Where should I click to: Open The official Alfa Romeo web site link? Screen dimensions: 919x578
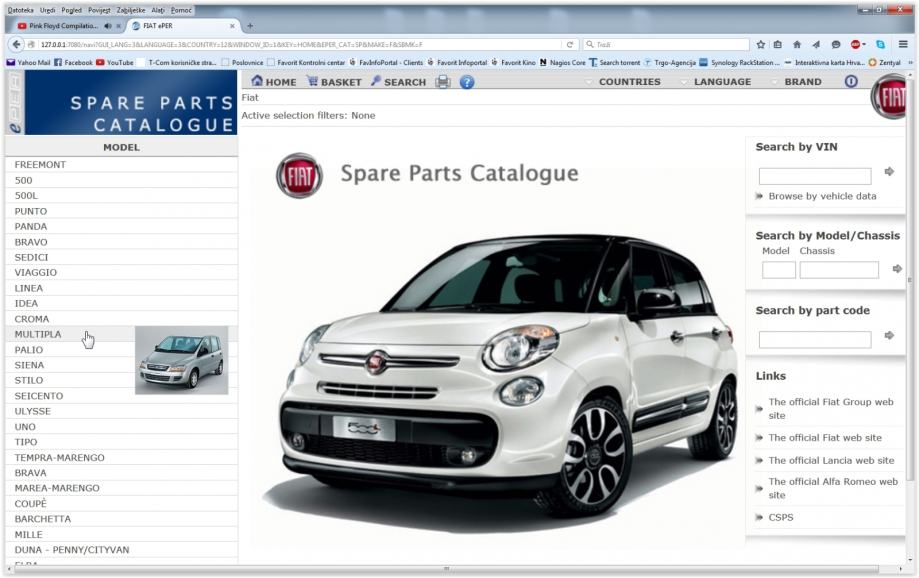click(833, 488)
